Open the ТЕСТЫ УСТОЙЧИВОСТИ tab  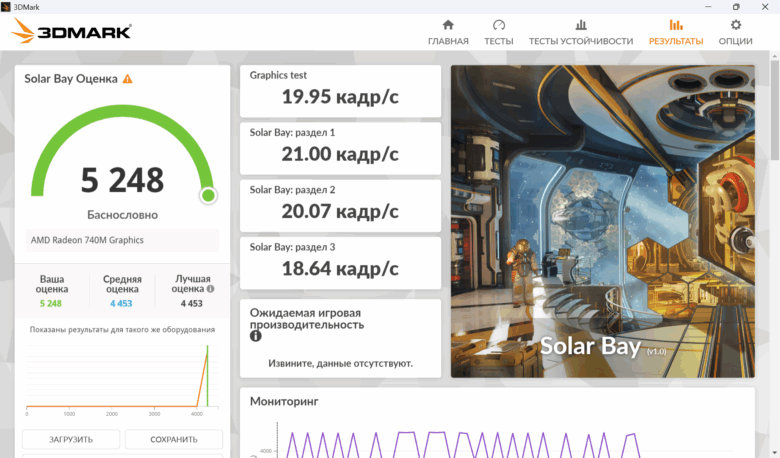(x=581, y=33)
